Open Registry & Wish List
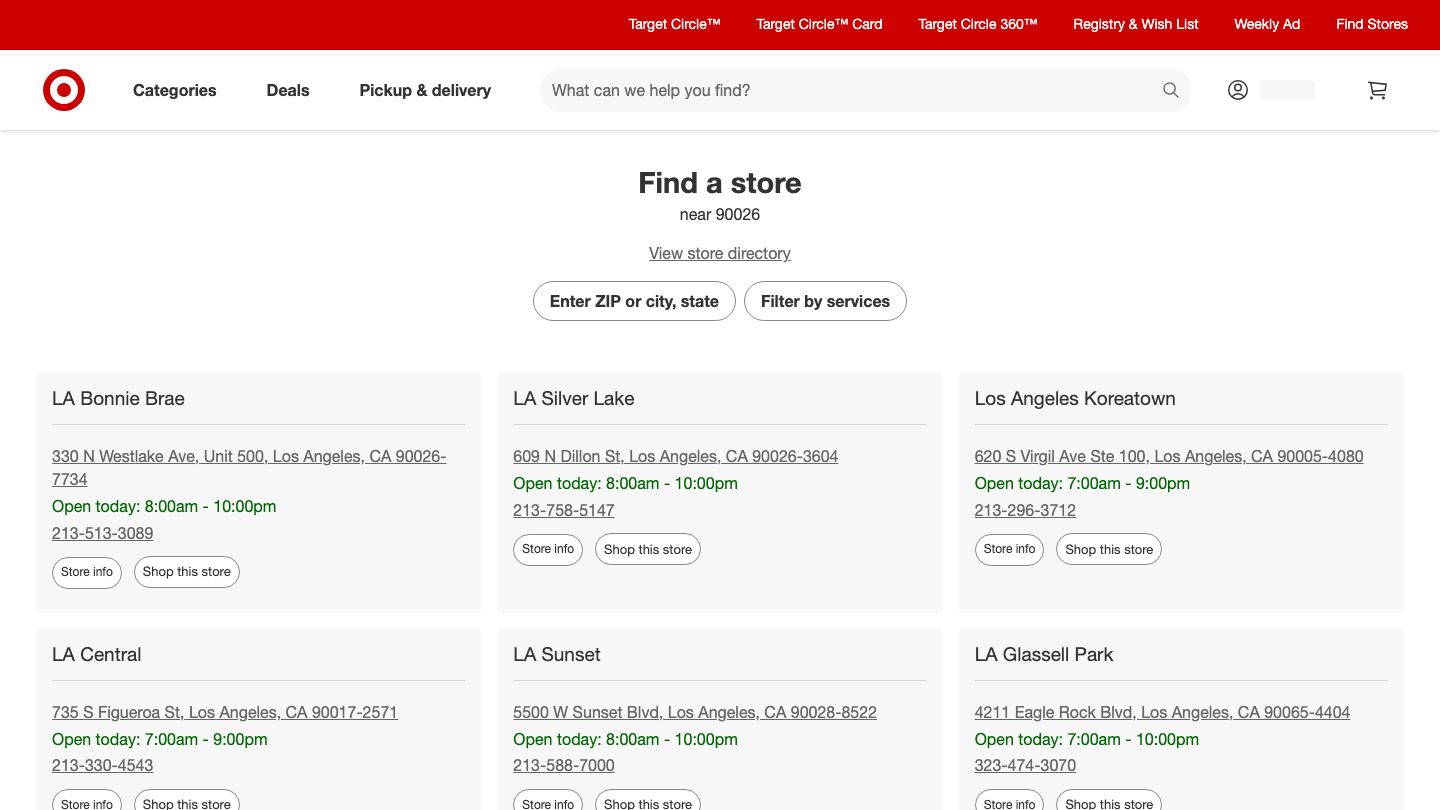This screenshot has height=810, width=1440. coord(1135,24)
